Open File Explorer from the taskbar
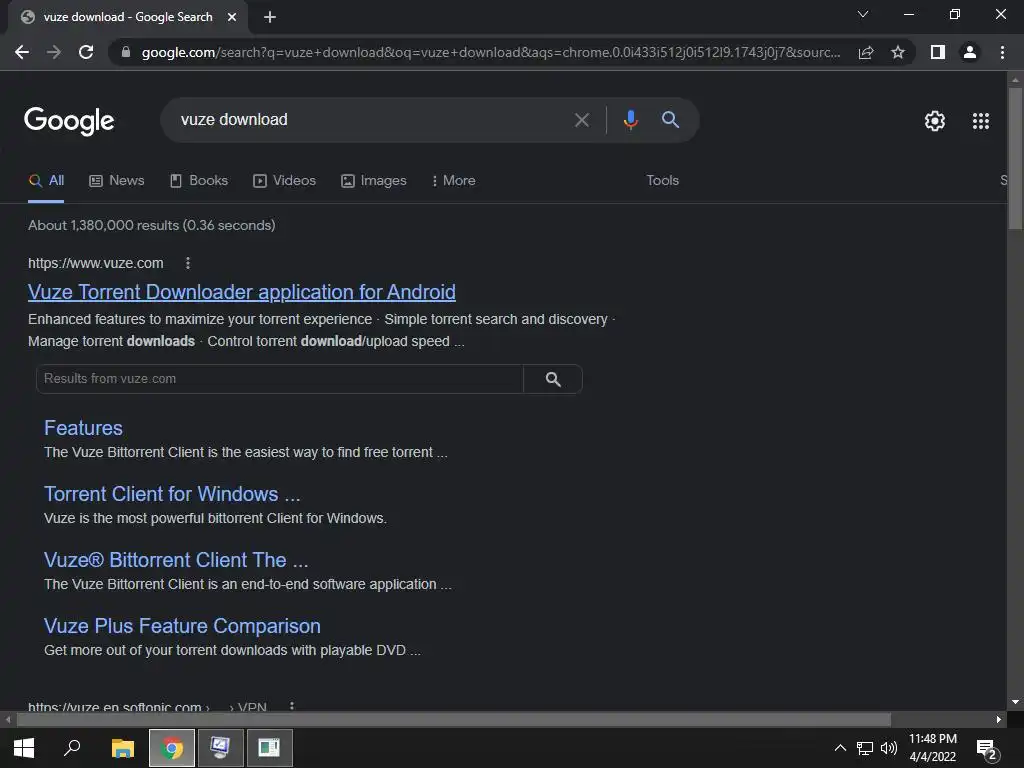 122,748
